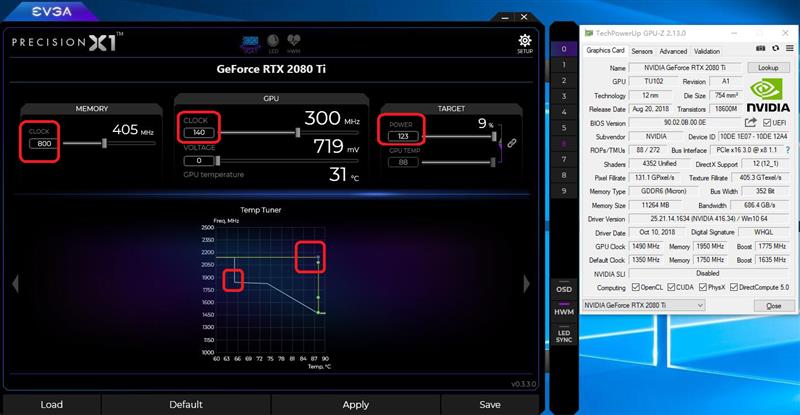Viewport: 800px width, 415px height.
Task: Click the power target slider handle
Action: click(x=494, y=136)
